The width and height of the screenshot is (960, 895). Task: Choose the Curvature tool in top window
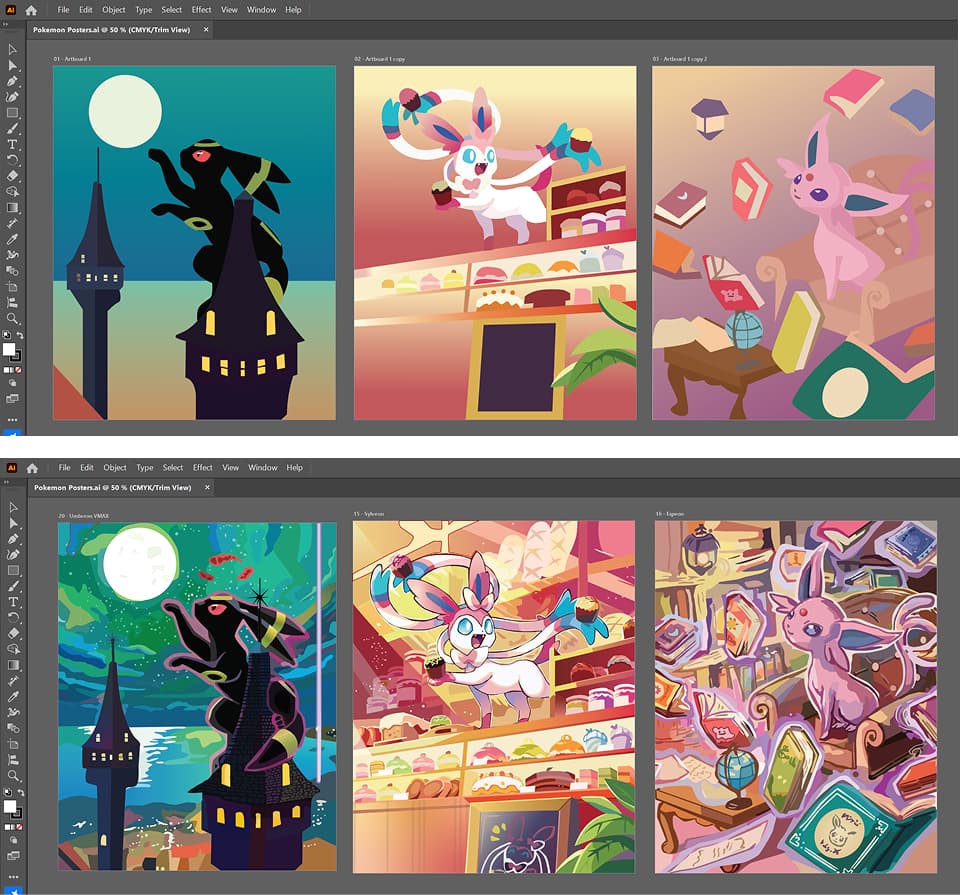pyautogui.click(x=12, y=97)
